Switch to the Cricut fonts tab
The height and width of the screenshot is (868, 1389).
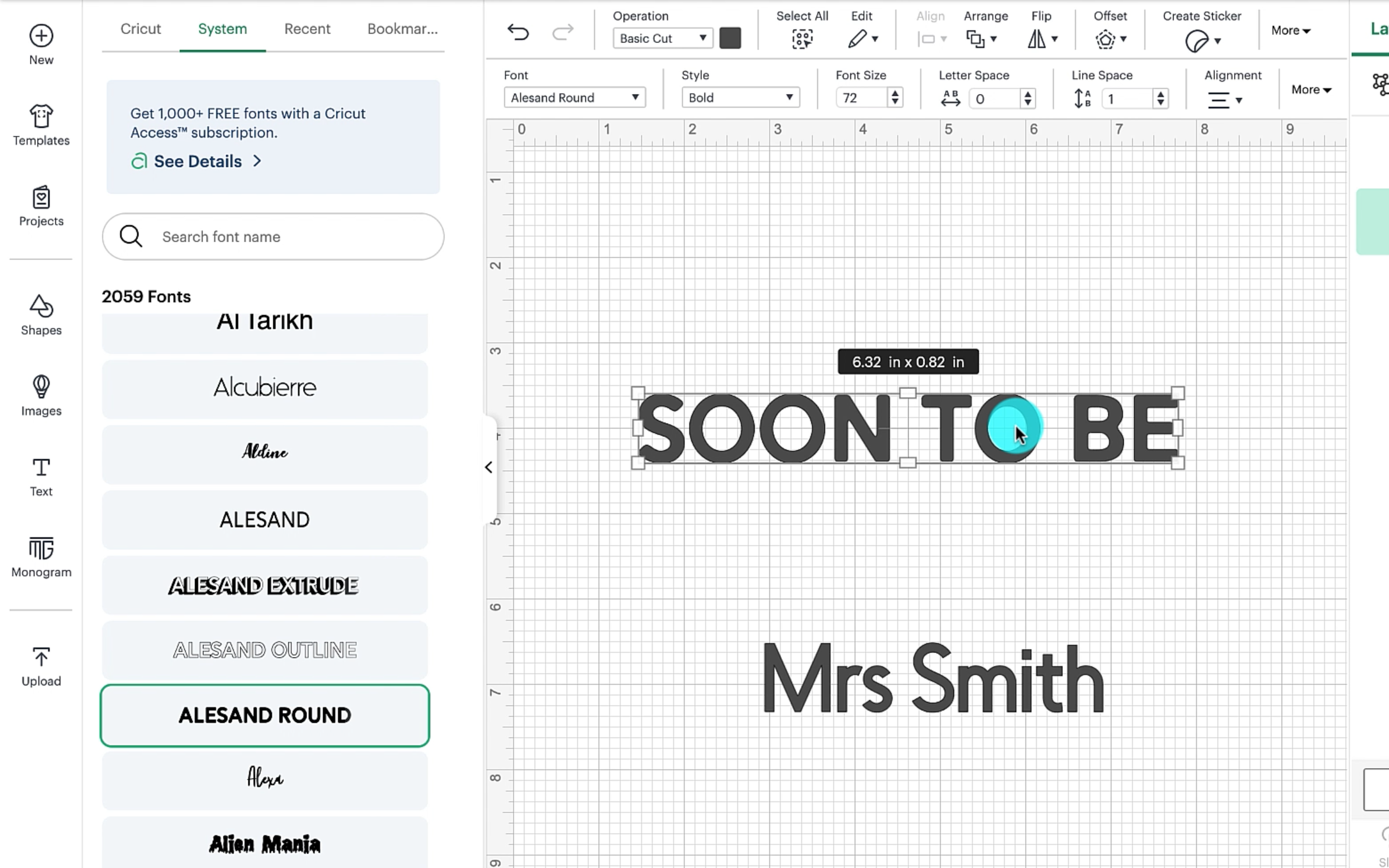pos(141,29)
